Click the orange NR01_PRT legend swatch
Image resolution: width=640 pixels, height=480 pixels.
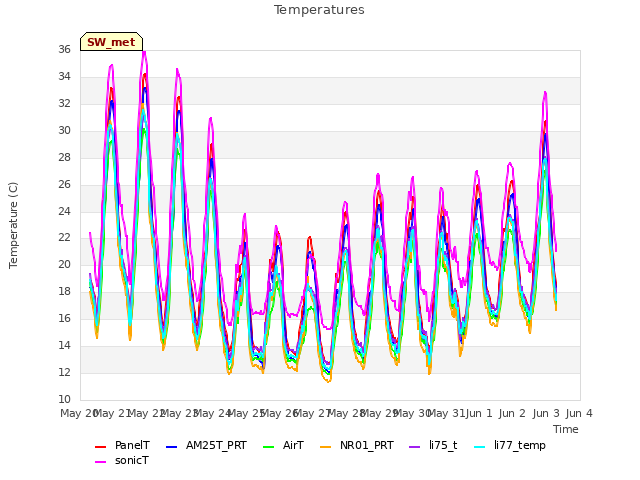tap(325, 447)
